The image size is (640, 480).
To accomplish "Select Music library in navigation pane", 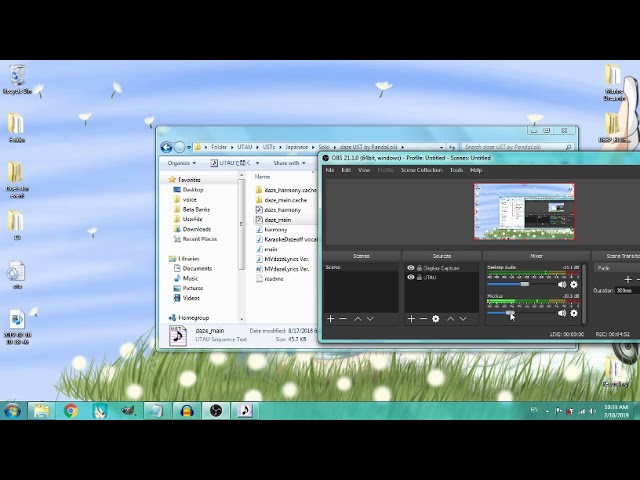I will [x=190, y=278].
